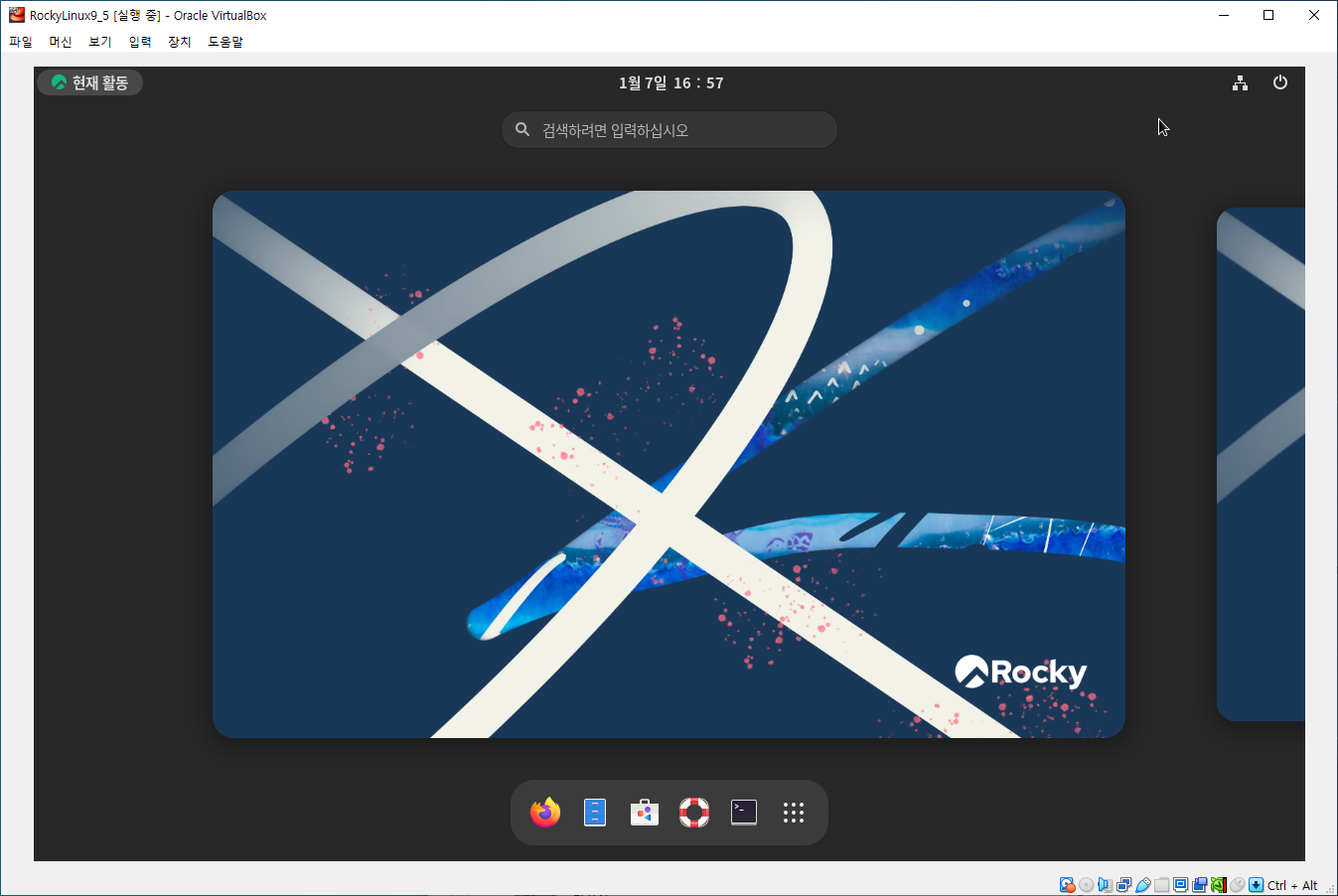This screenshot has height=896, width=1338.
Task: Maximize the VirtualBox window
Action: [1268, 15]
